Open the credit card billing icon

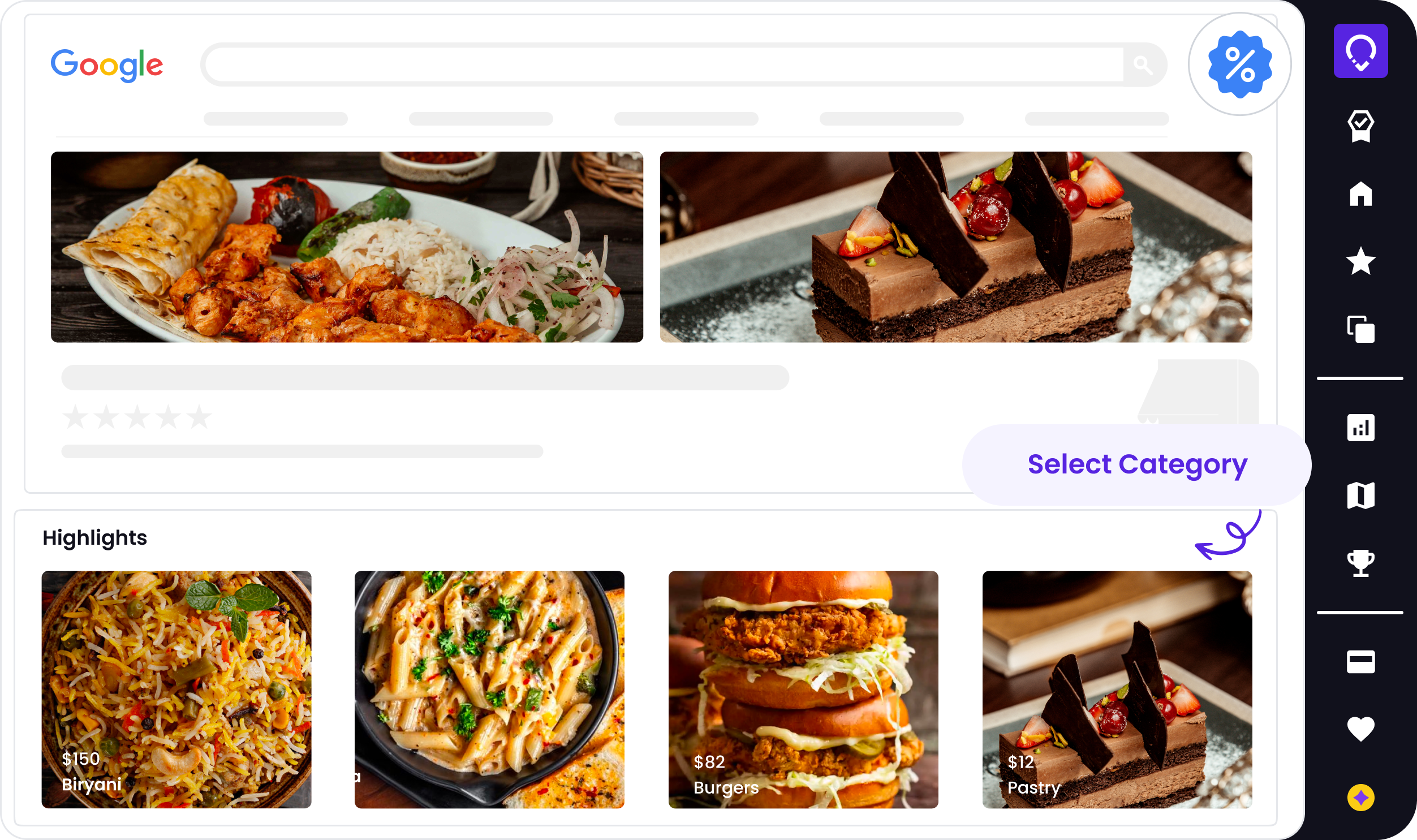click(1360, 661)
